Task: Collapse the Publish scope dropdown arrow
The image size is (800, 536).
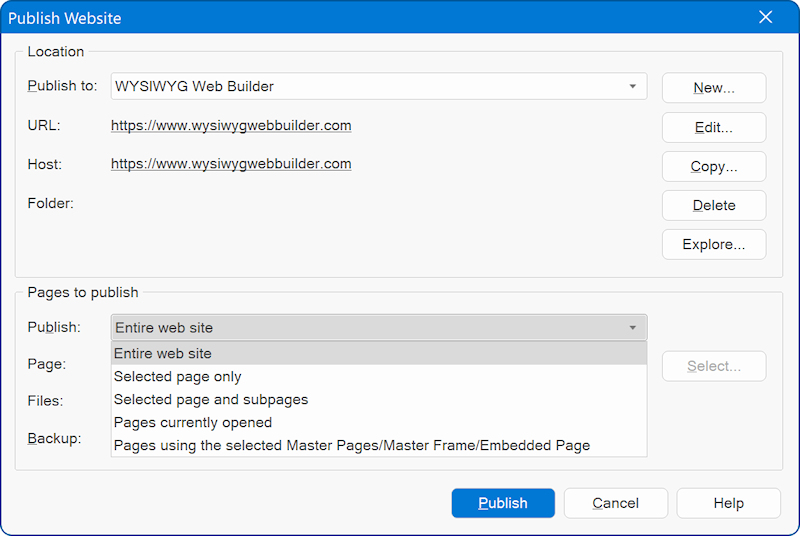Action: coord(632,328)
